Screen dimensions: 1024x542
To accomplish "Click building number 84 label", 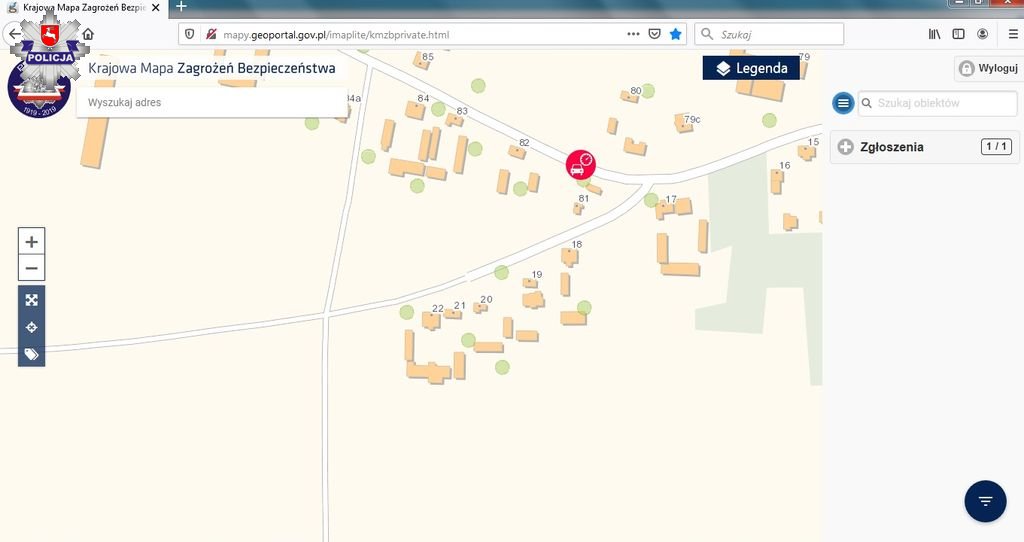I will click(x=423, y=98).
